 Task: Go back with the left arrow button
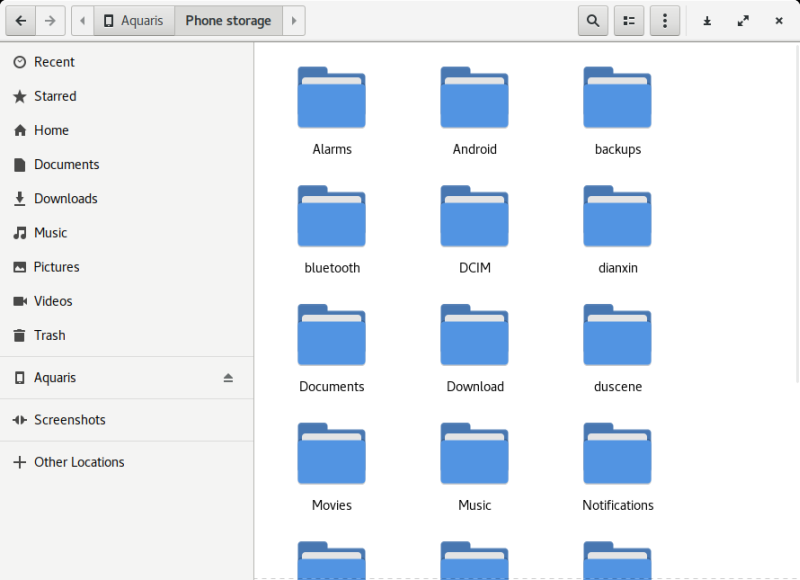[20, 20]
